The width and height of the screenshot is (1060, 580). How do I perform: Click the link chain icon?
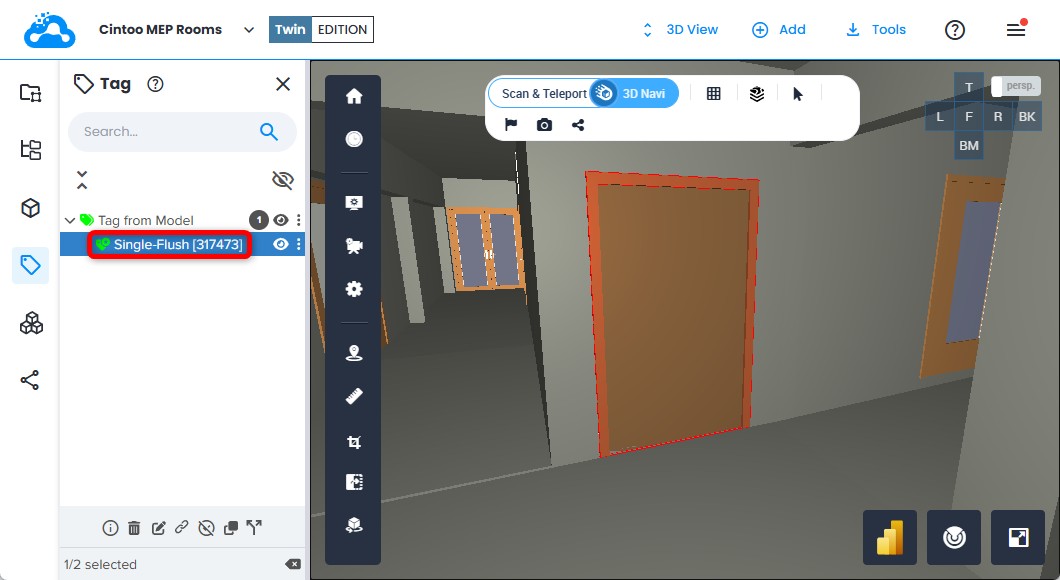coord(181,527)
